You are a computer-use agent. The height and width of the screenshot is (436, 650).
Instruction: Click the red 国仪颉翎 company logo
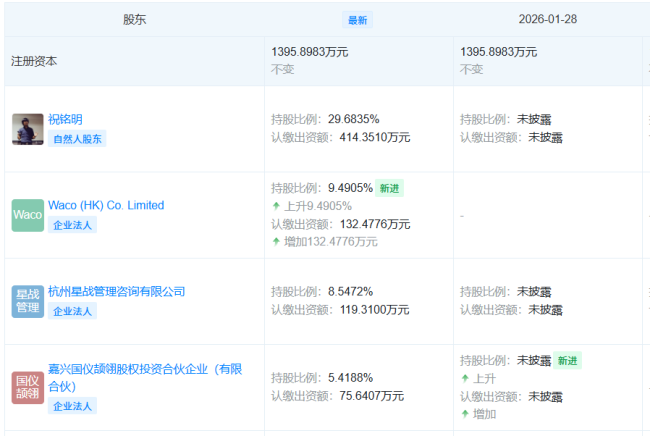(x=28, y=387)
